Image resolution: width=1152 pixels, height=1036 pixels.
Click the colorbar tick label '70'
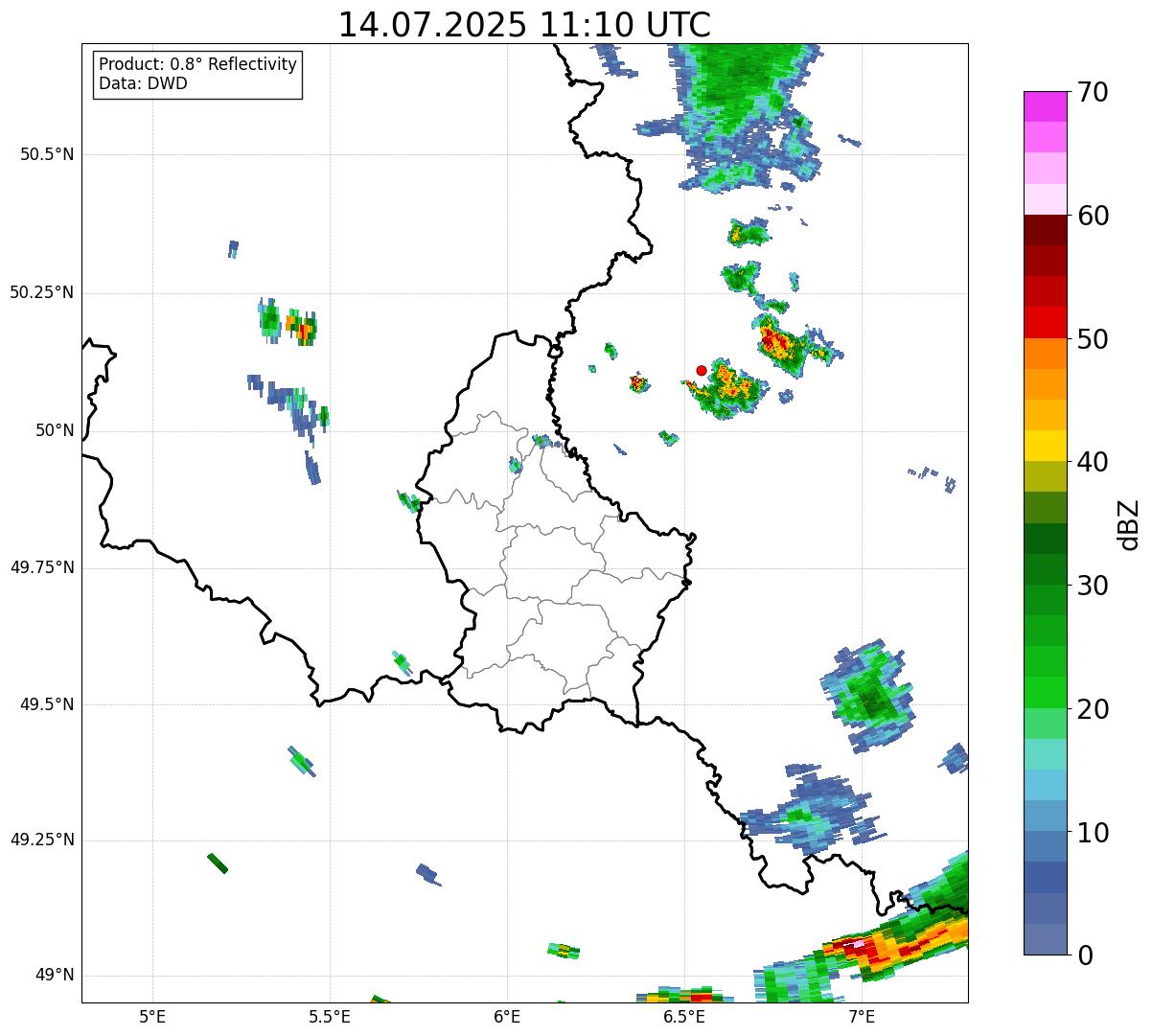1093,92
